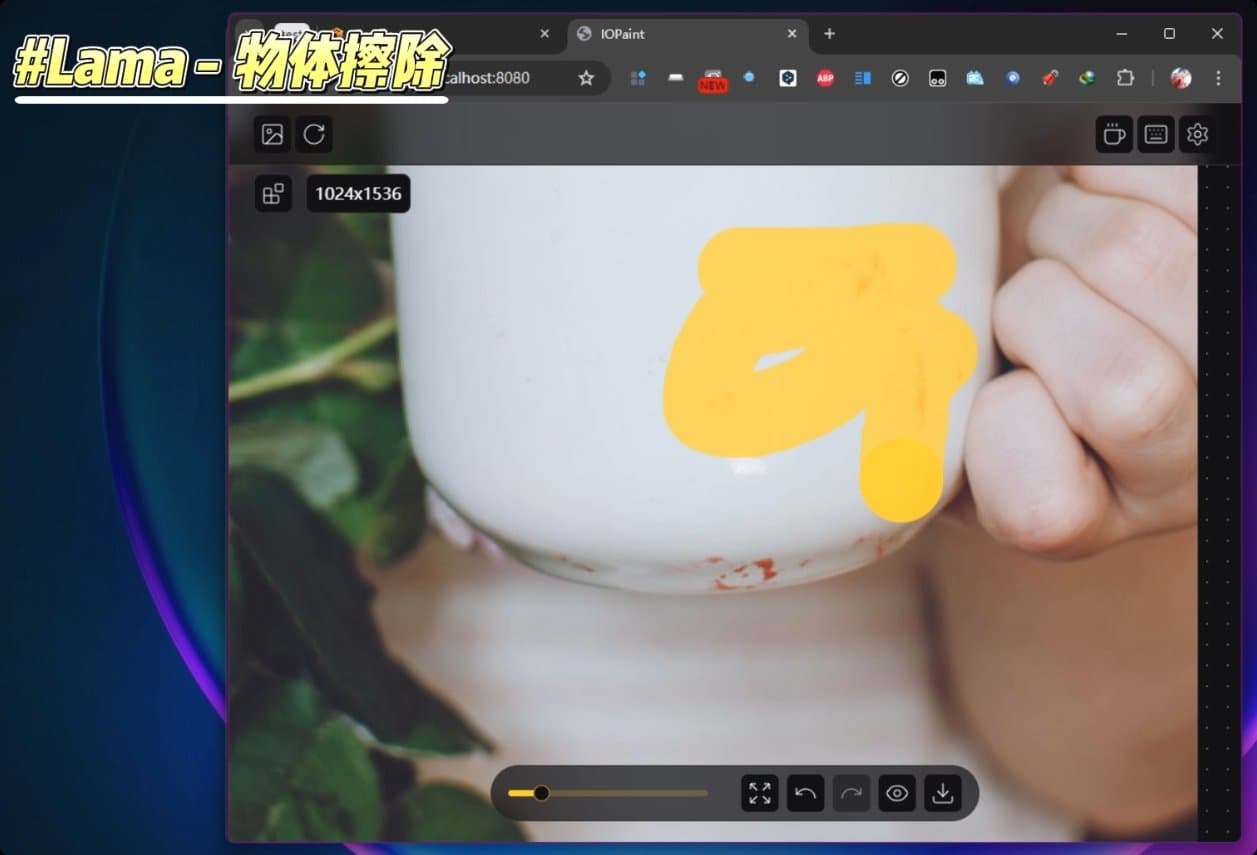Open the Chrome profile avatar menu
The height and width of the screenshot is (855, 1257).
pos(1181,78)
